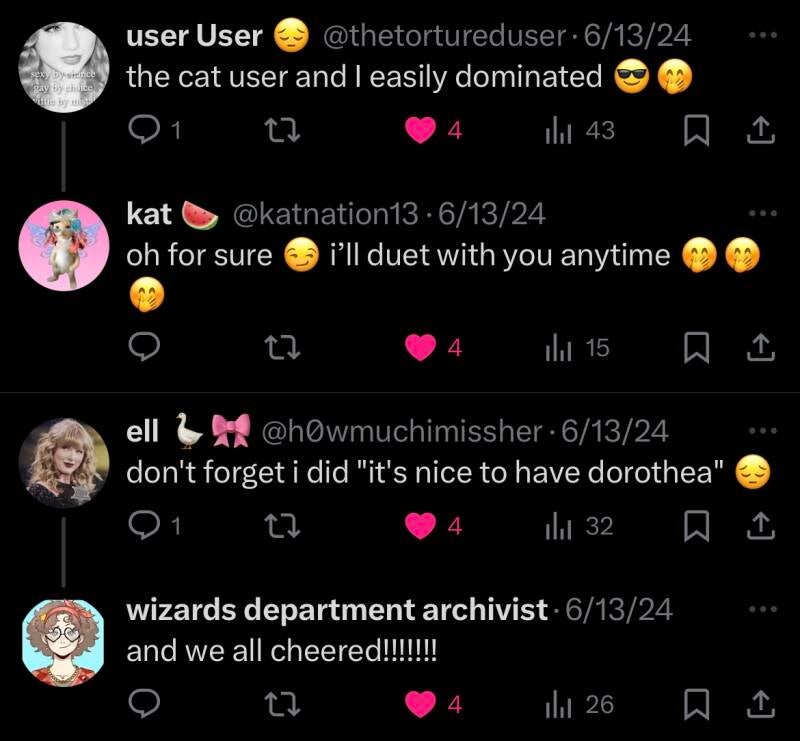Bookmark the "easily dominated" tweet
This screenshot has height=741, width=800.
696,130
